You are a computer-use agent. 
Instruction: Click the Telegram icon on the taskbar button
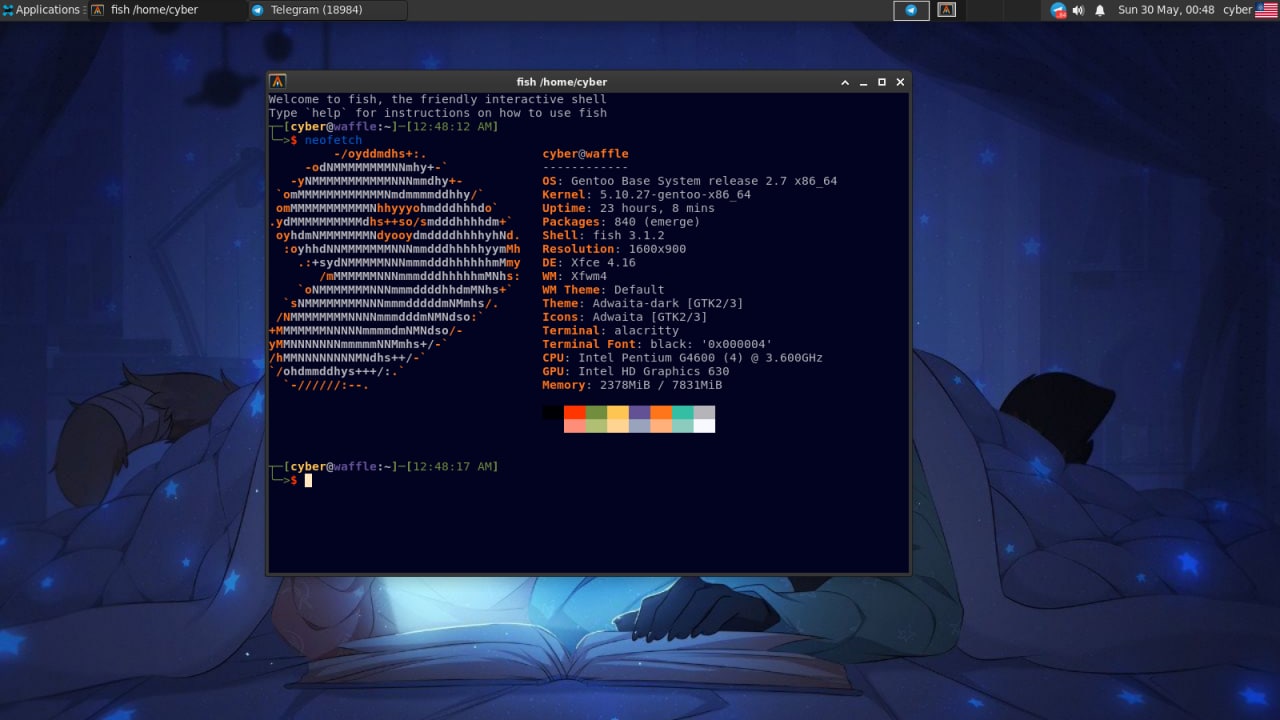point(258,10)
